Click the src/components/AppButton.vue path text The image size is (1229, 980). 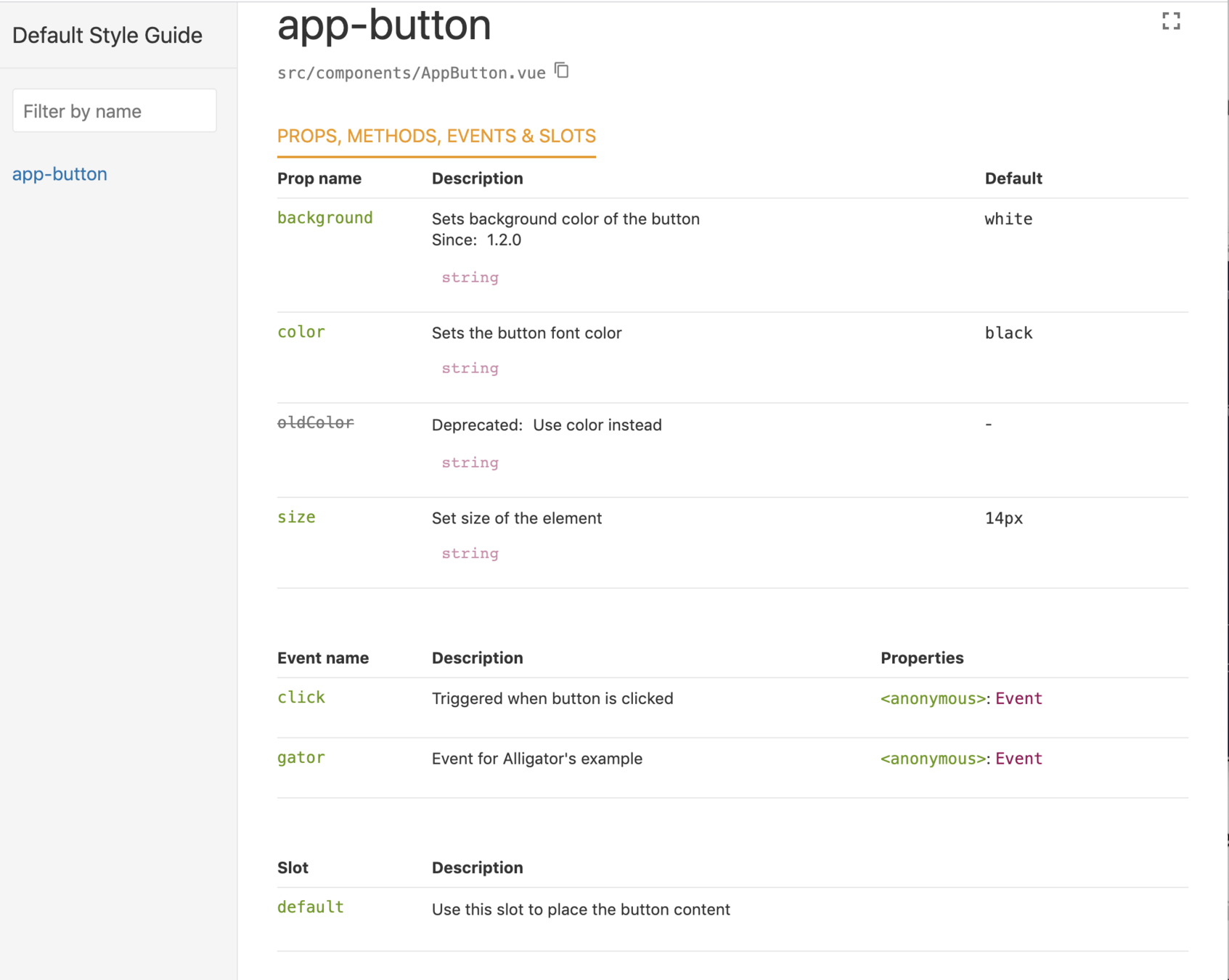[x=411, y=73]
